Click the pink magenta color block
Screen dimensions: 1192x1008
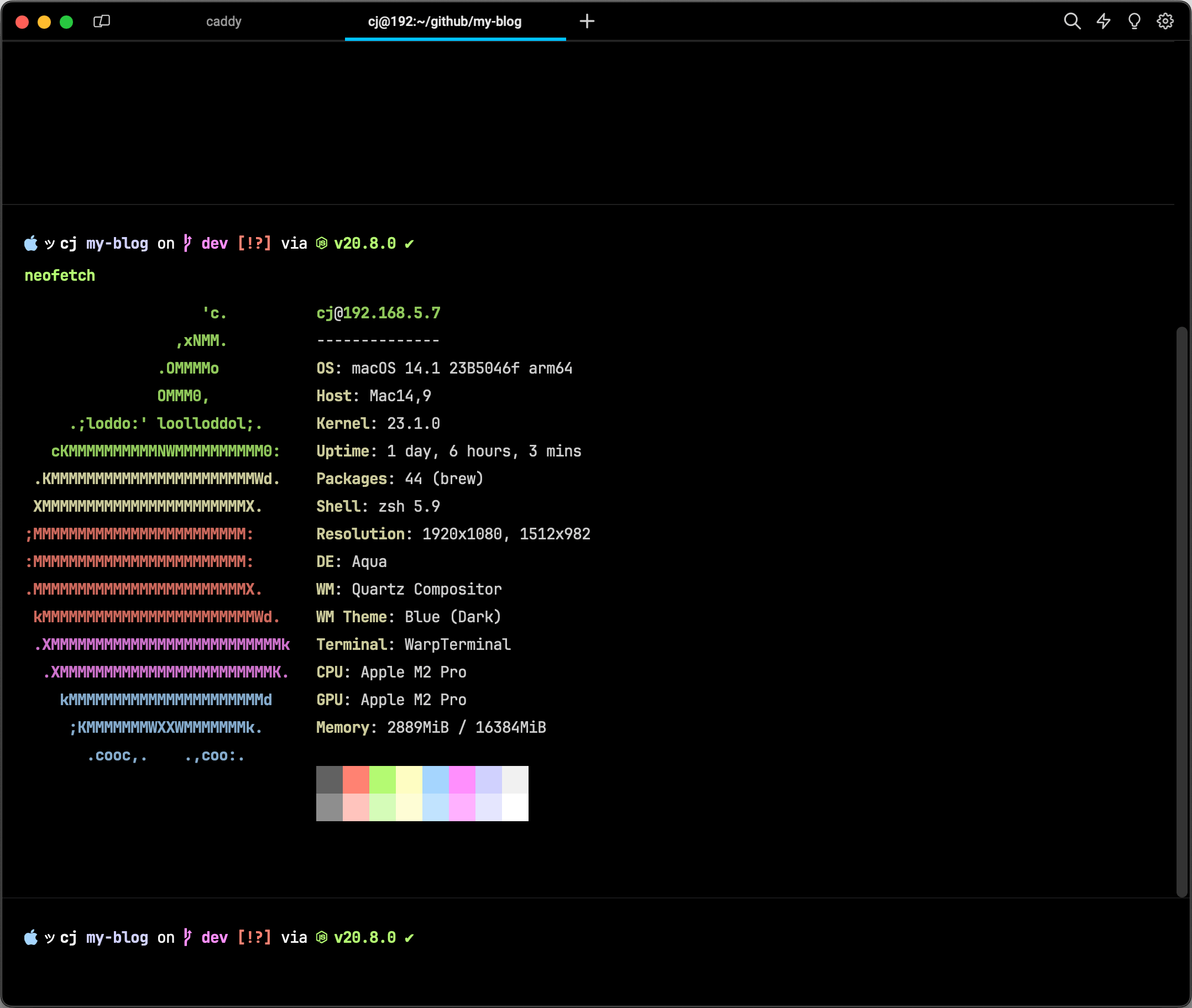pyautogui.click(x=463, y=779)
